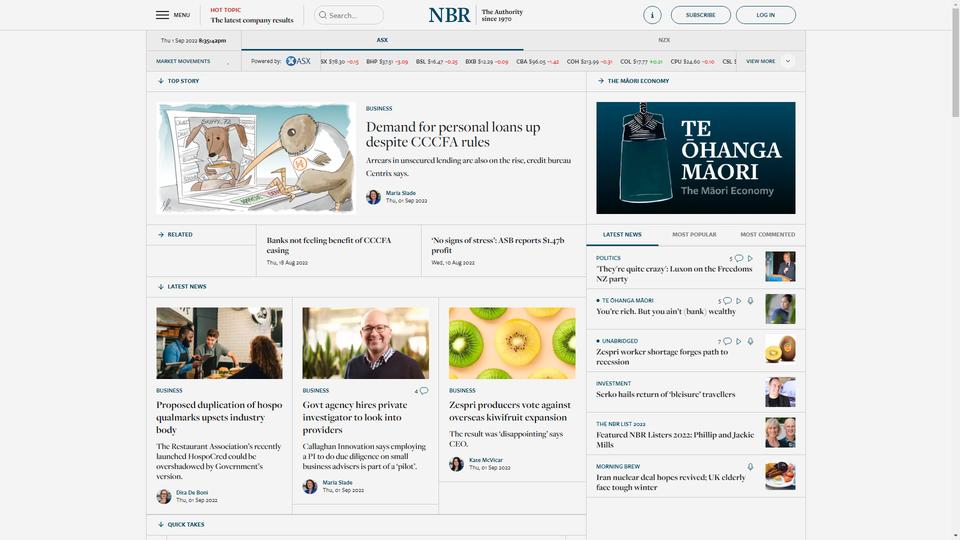Open comments on Zespri worker shortage article
The image size is (960, 540).
tap(727, 341)
